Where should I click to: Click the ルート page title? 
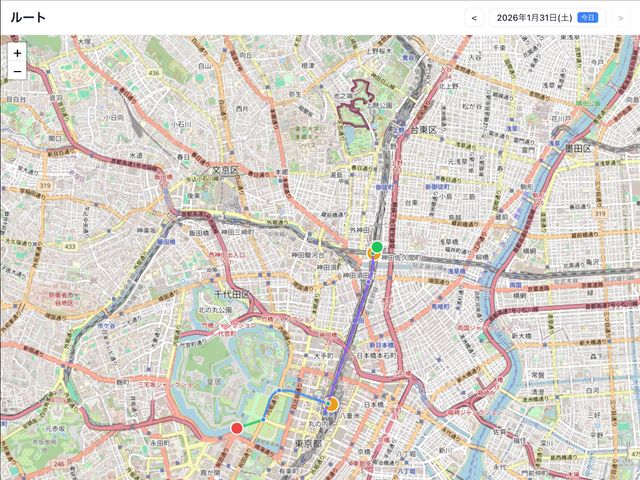pyautogui.click(x=28, y=17)
